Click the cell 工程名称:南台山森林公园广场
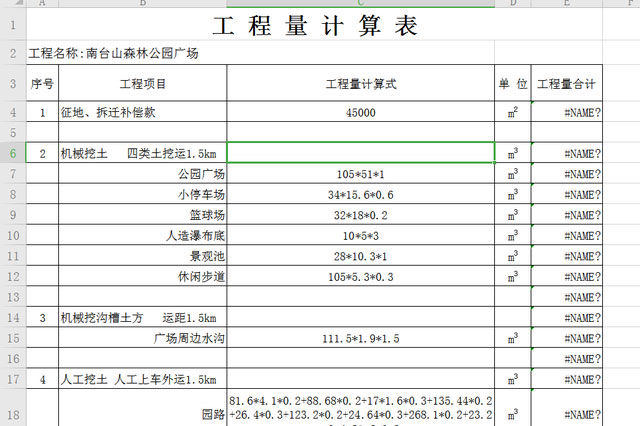 coord(260,53)
